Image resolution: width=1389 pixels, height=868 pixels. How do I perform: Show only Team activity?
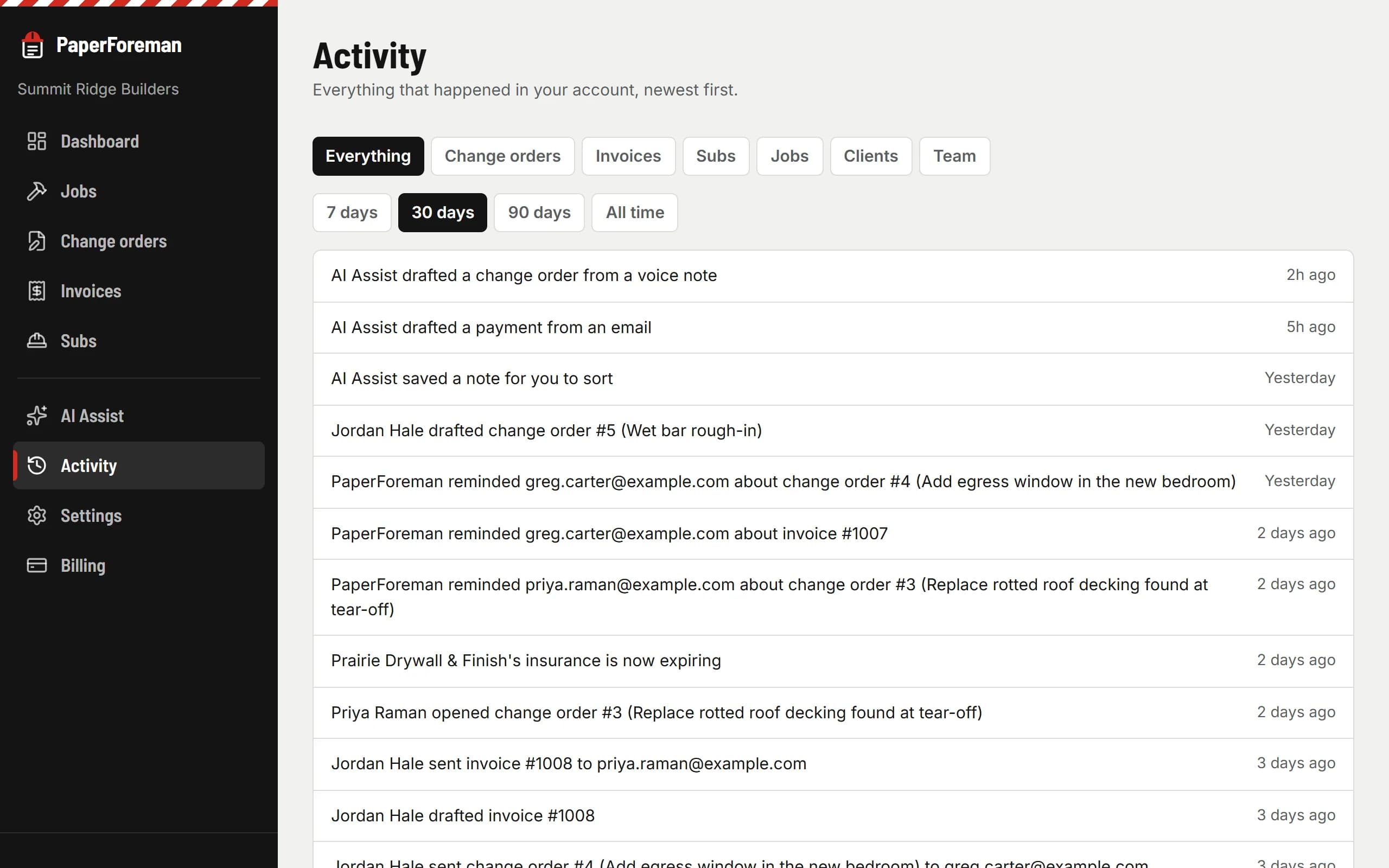click(x=954, y=156)
